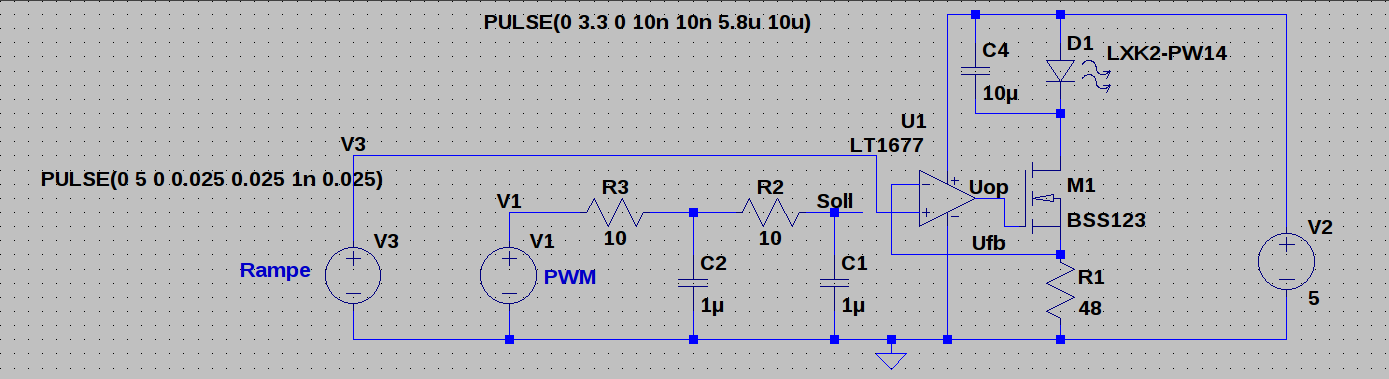Click the PULSE(0 5 0 0.025 0.025 1n 0.025) text

(x=212, y=180)
